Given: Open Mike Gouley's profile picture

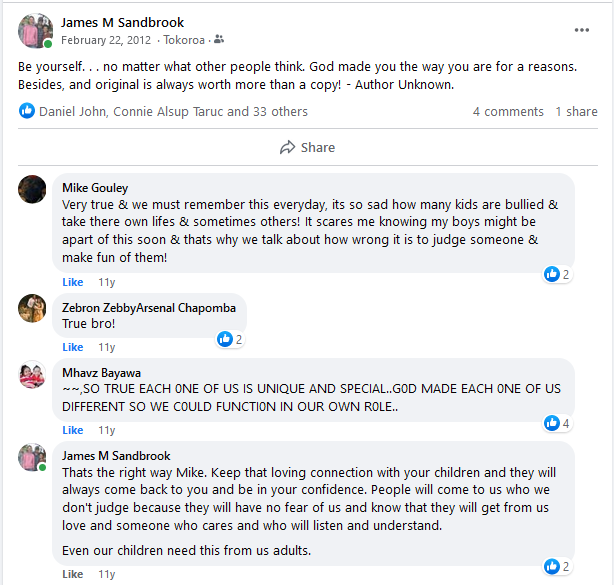Looking at the screenshot, I should point(32,189).
